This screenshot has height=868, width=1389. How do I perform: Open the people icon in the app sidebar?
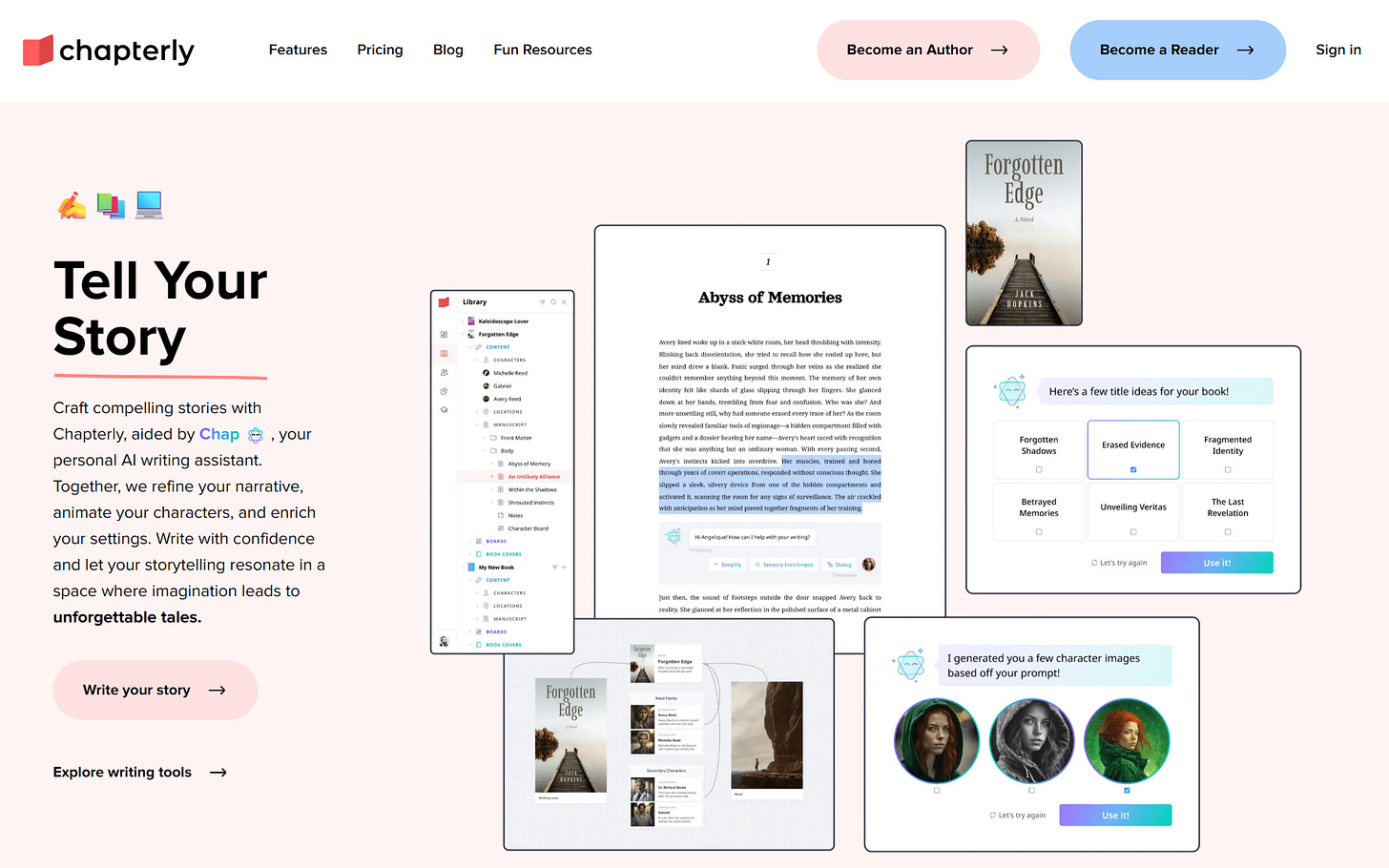coord(444,373)
